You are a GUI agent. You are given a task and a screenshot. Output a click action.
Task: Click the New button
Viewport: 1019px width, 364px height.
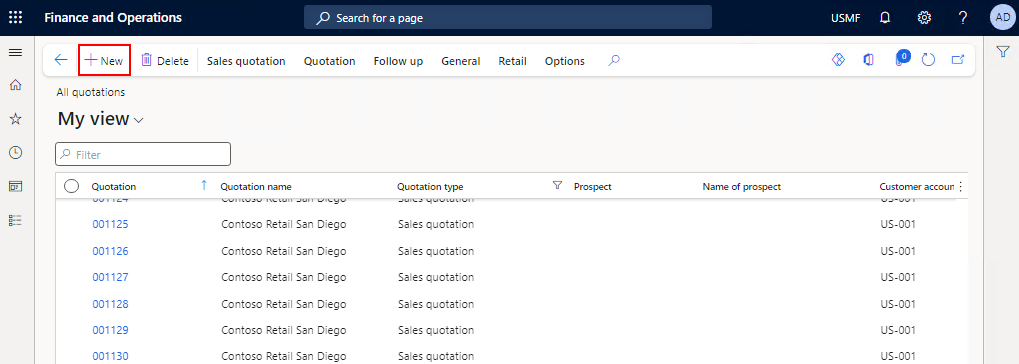pos(105,60)
